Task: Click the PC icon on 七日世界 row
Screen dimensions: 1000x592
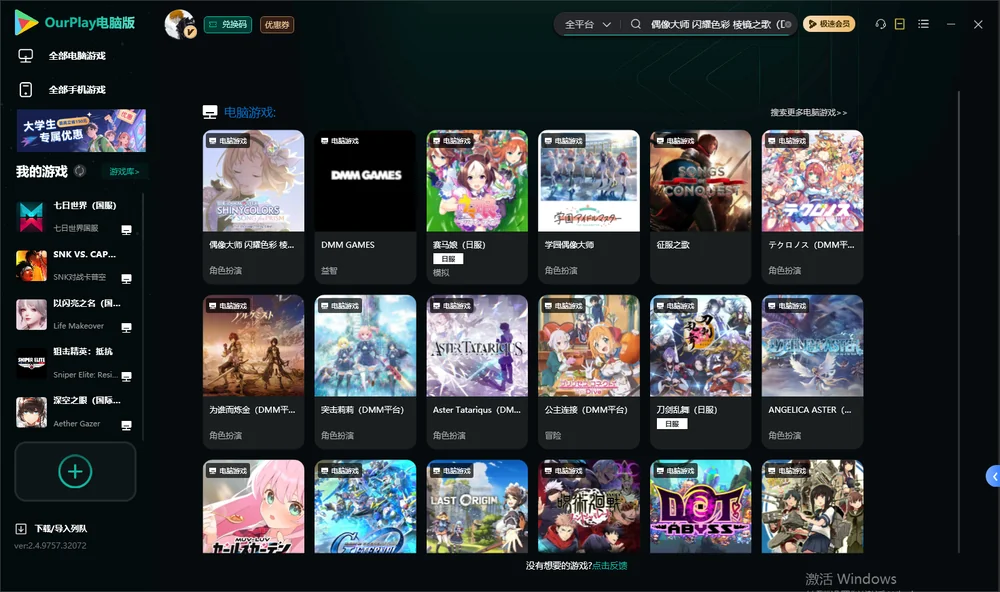Action: [126, 230]
